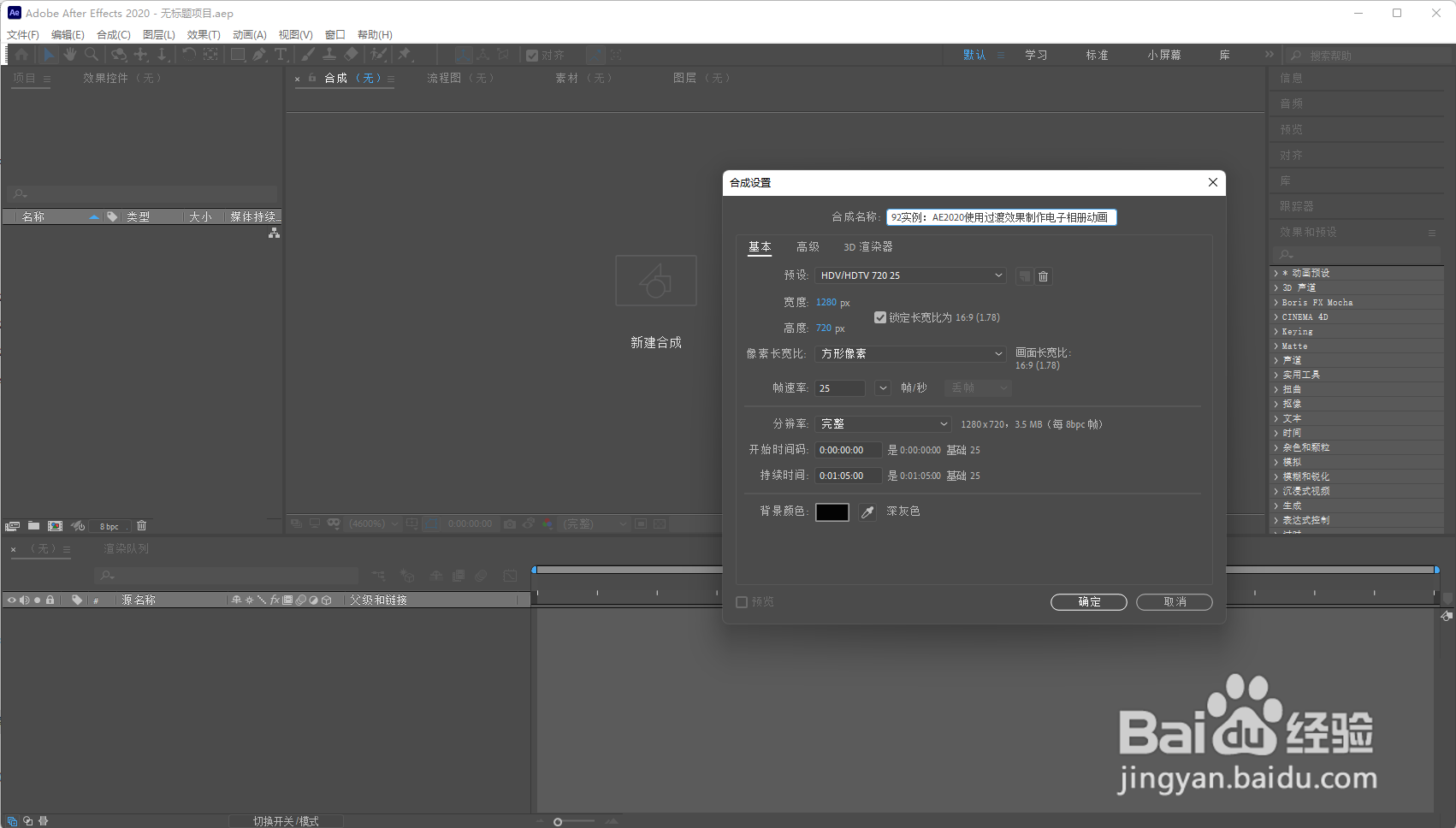Toggle the 预览 checkbox in the dialog
The image size is (1456, 828).
(x=742, y=601)
